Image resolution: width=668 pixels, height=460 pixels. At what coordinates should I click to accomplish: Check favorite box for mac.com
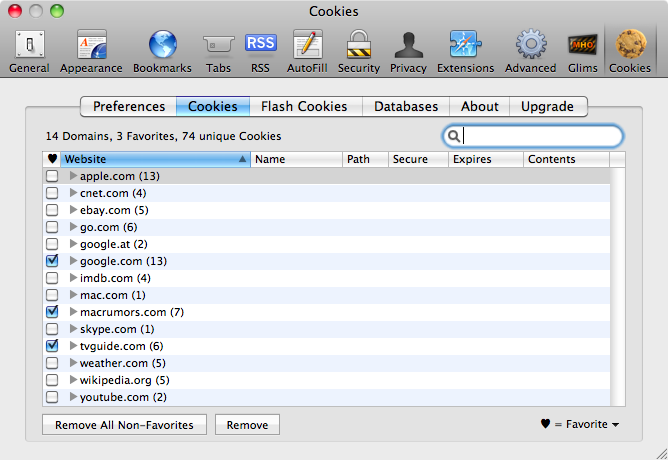pos(52,295)
